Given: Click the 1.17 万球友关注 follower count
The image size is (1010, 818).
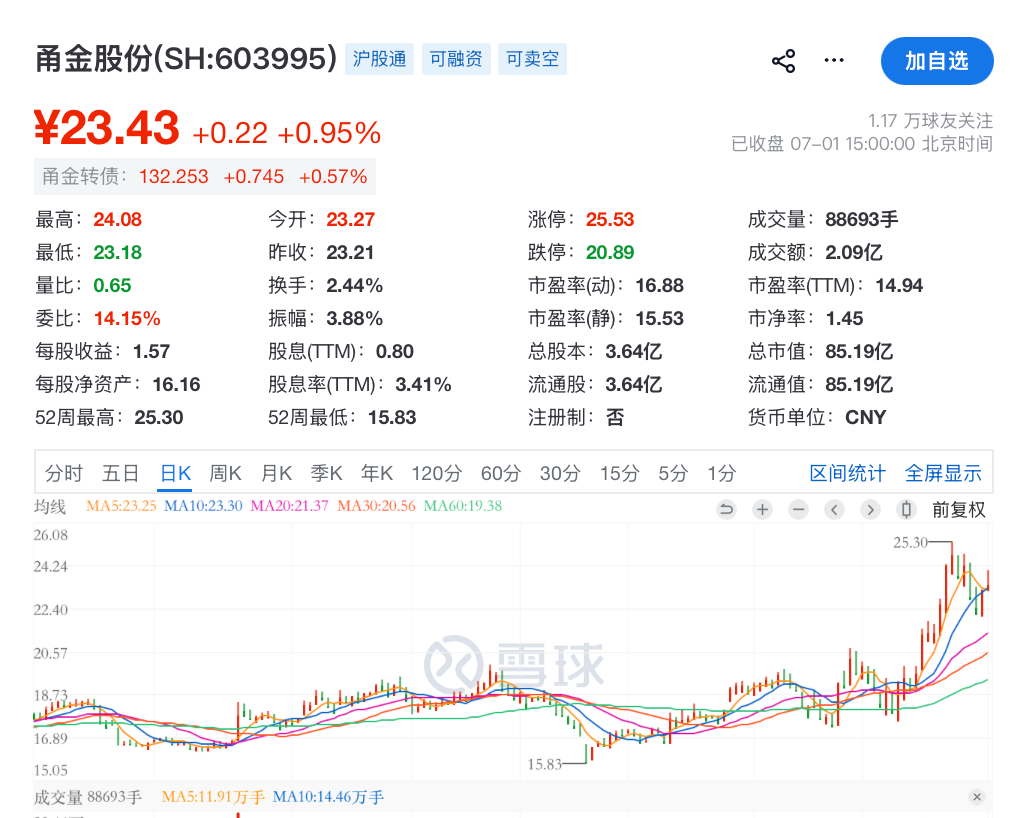Looking at the screenshot, I should (930, 120).
